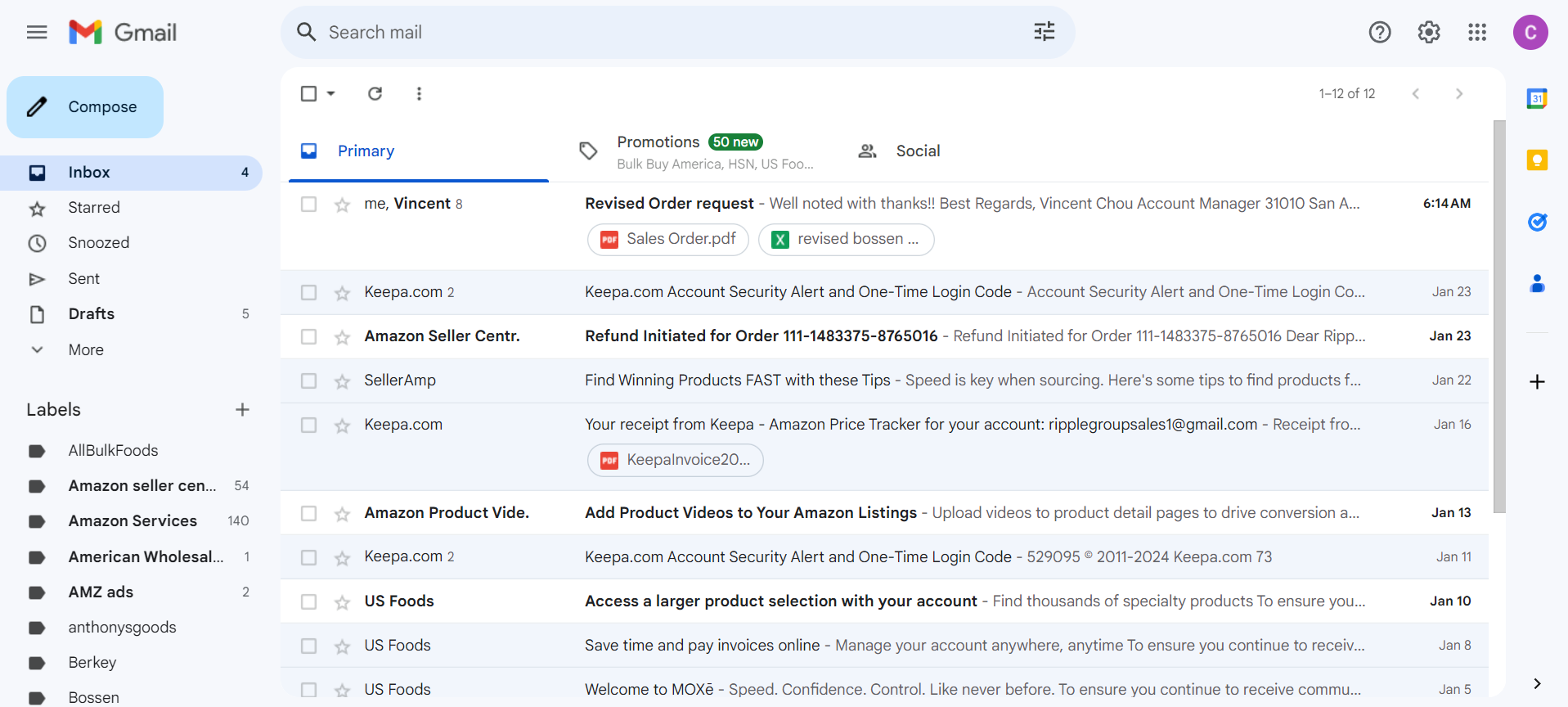Open the Save time and pay invoices email
Screen dimensions: 1568x707
click(884, 646)
